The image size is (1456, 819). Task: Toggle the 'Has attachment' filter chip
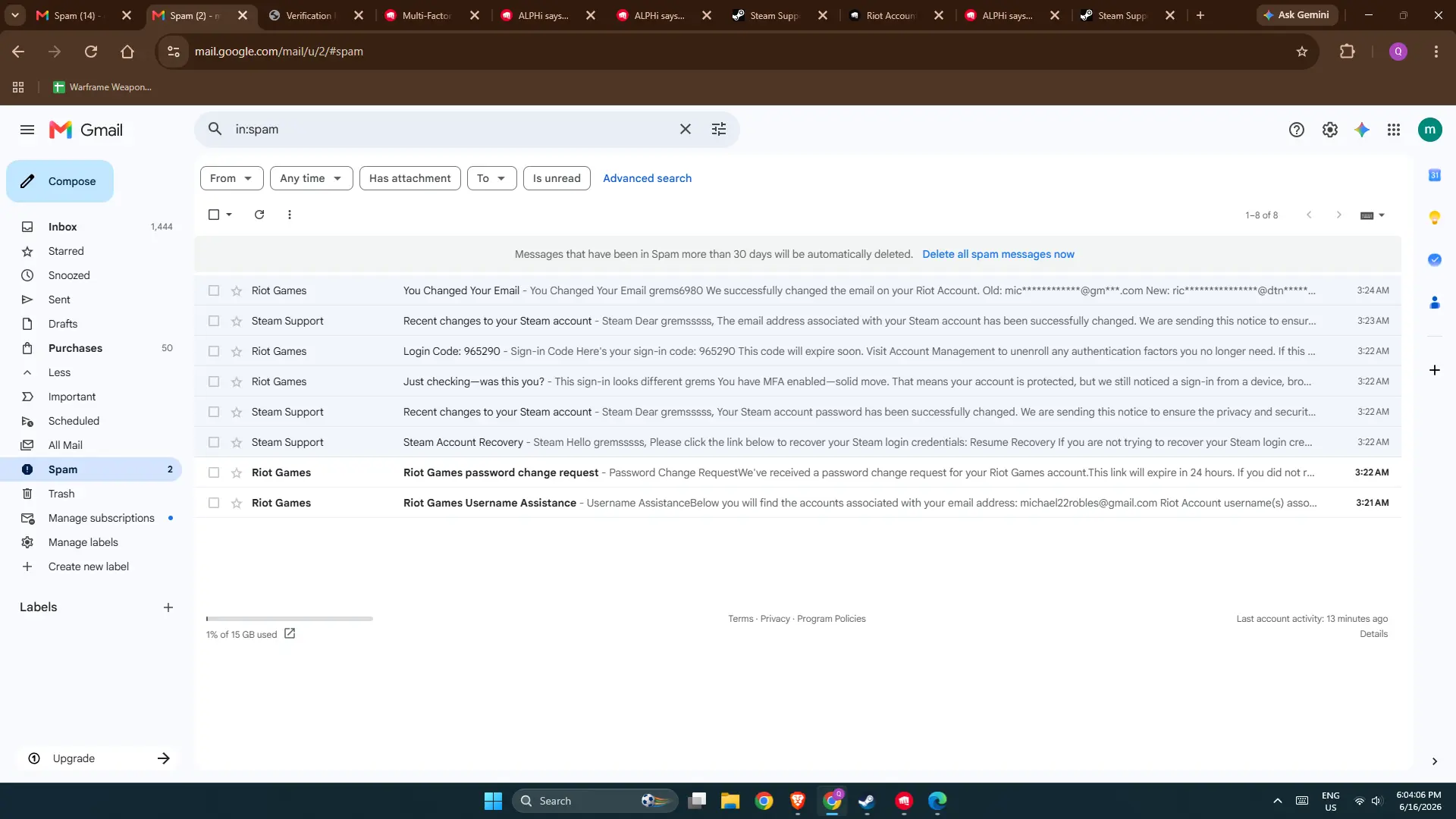(409, 178)
